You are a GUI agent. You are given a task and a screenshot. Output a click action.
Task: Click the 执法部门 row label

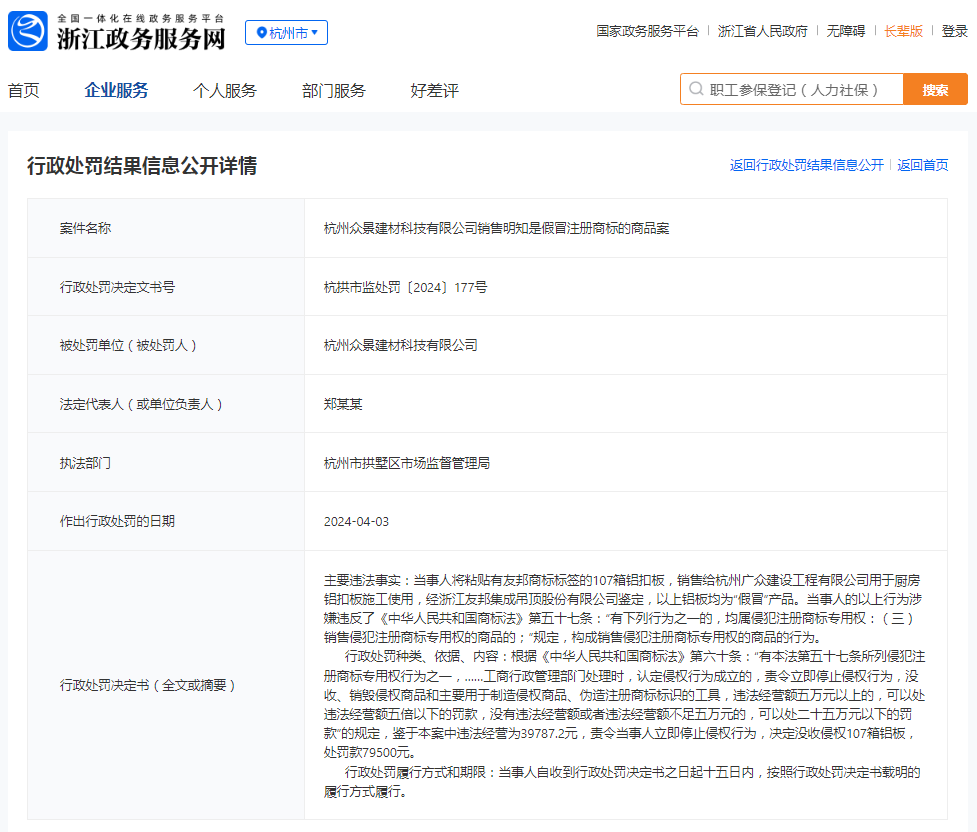(85, 463)
